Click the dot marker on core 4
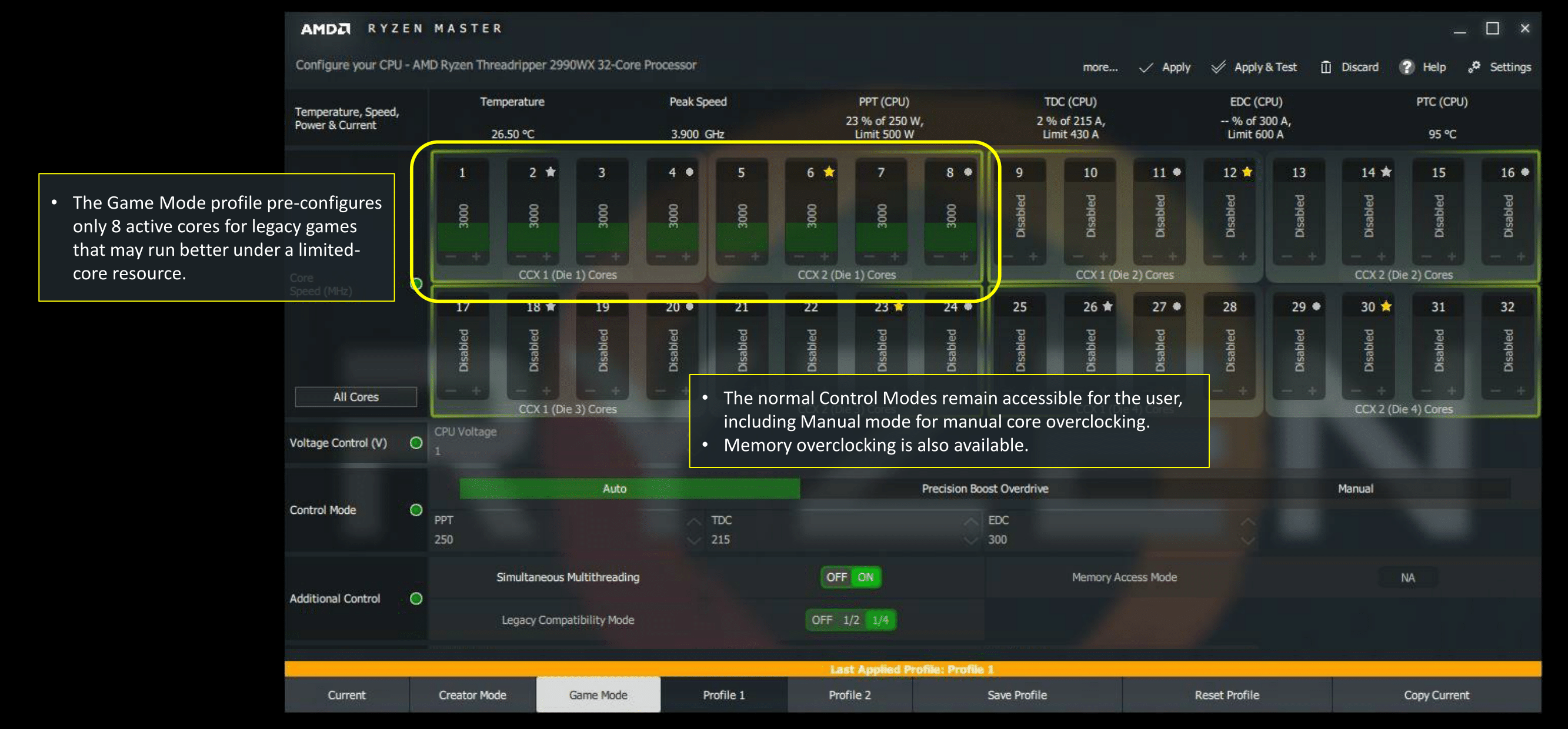Image resolution: width=1568 pixels, height=729 pixels. click(x=689, y=172)
